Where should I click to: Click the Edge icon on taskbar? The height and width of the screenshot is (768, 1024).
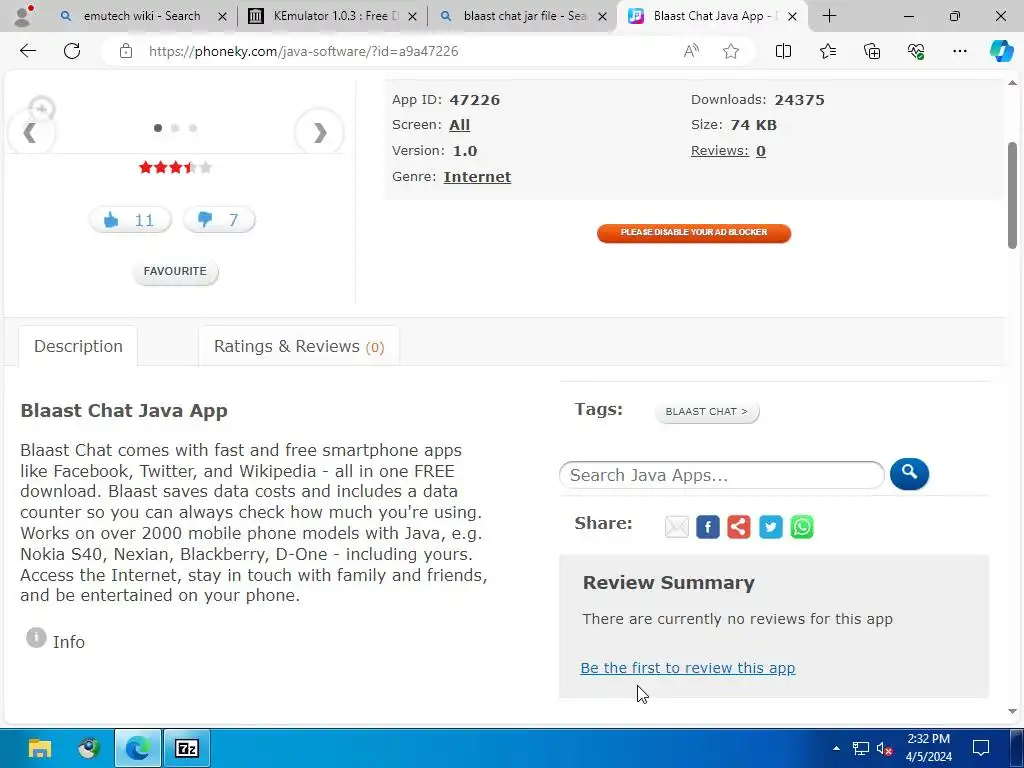(138, 748)
